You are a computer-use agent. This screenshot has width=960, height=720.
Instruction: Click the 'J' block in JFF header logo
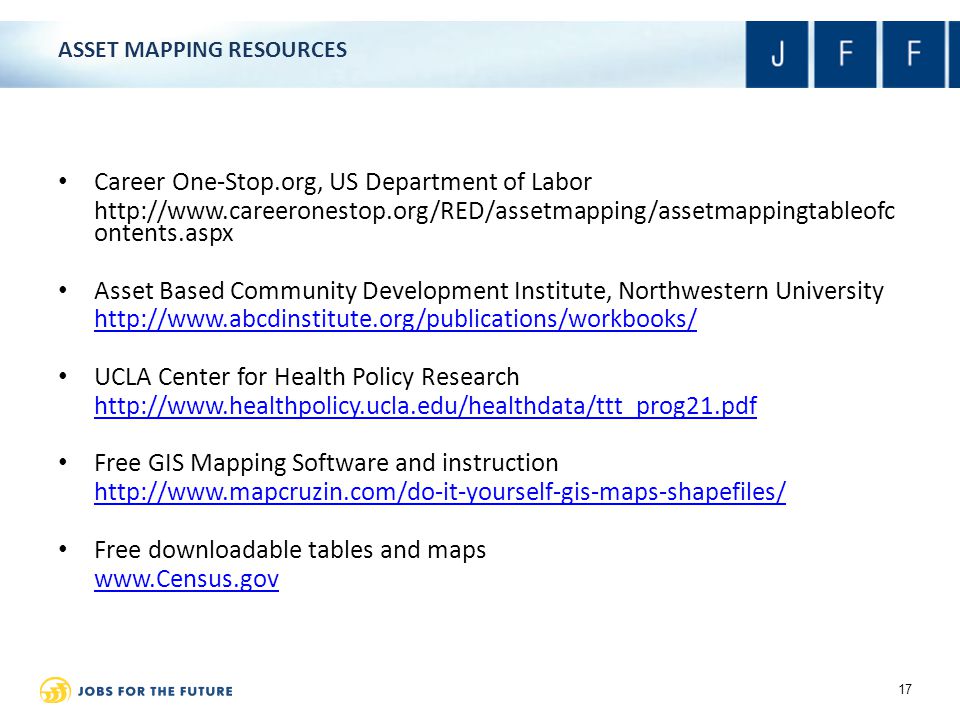point(777,54)
